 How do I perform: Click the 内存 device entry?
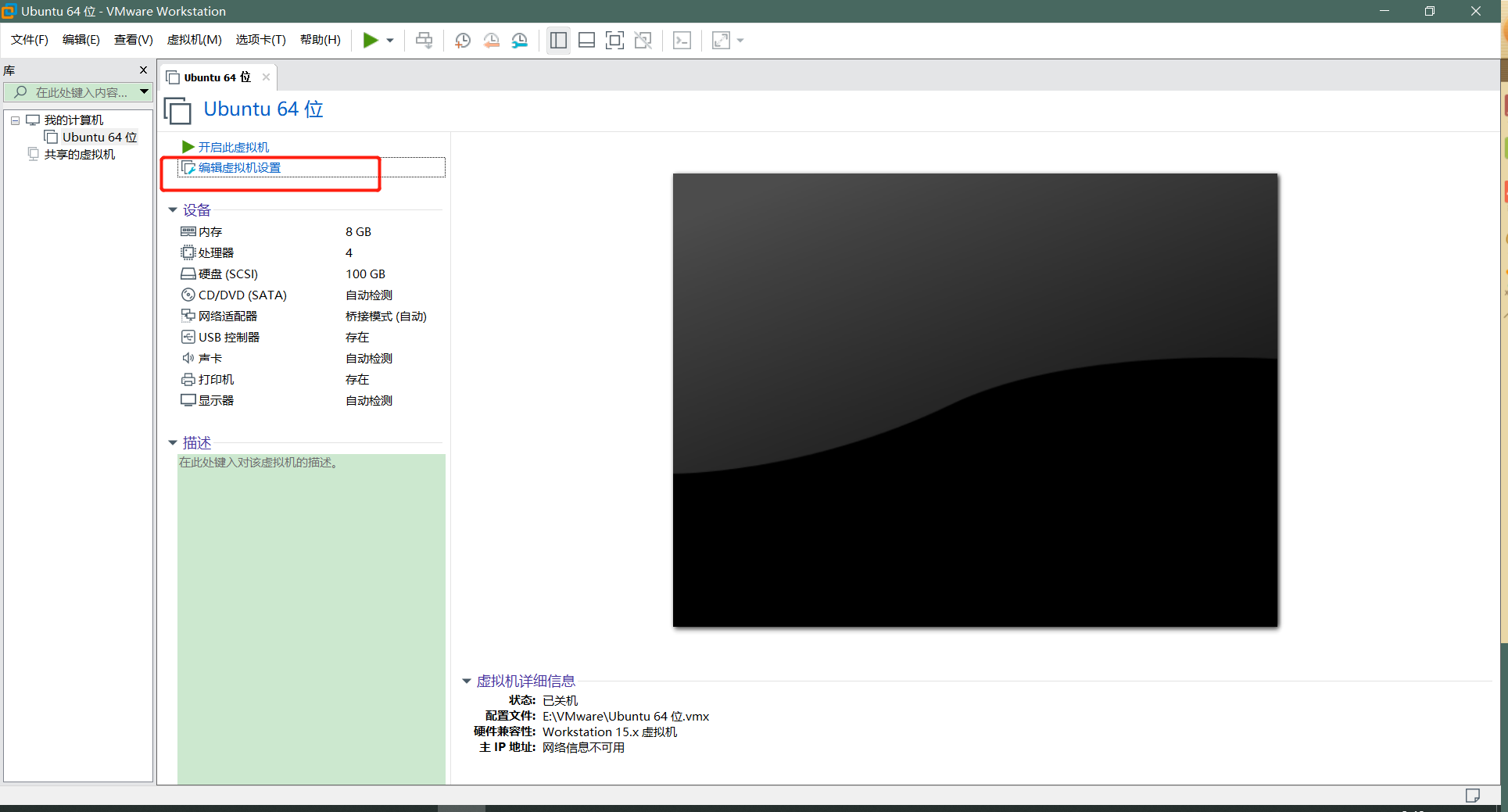[210, 232]
